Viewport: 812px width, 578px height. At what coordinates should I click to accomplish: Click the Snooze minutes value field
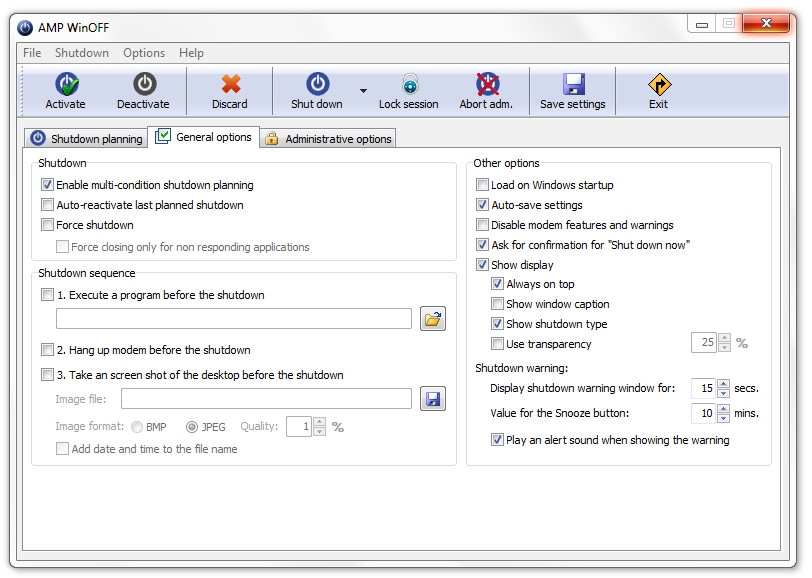pyautogui.click(x=704, y=413)
